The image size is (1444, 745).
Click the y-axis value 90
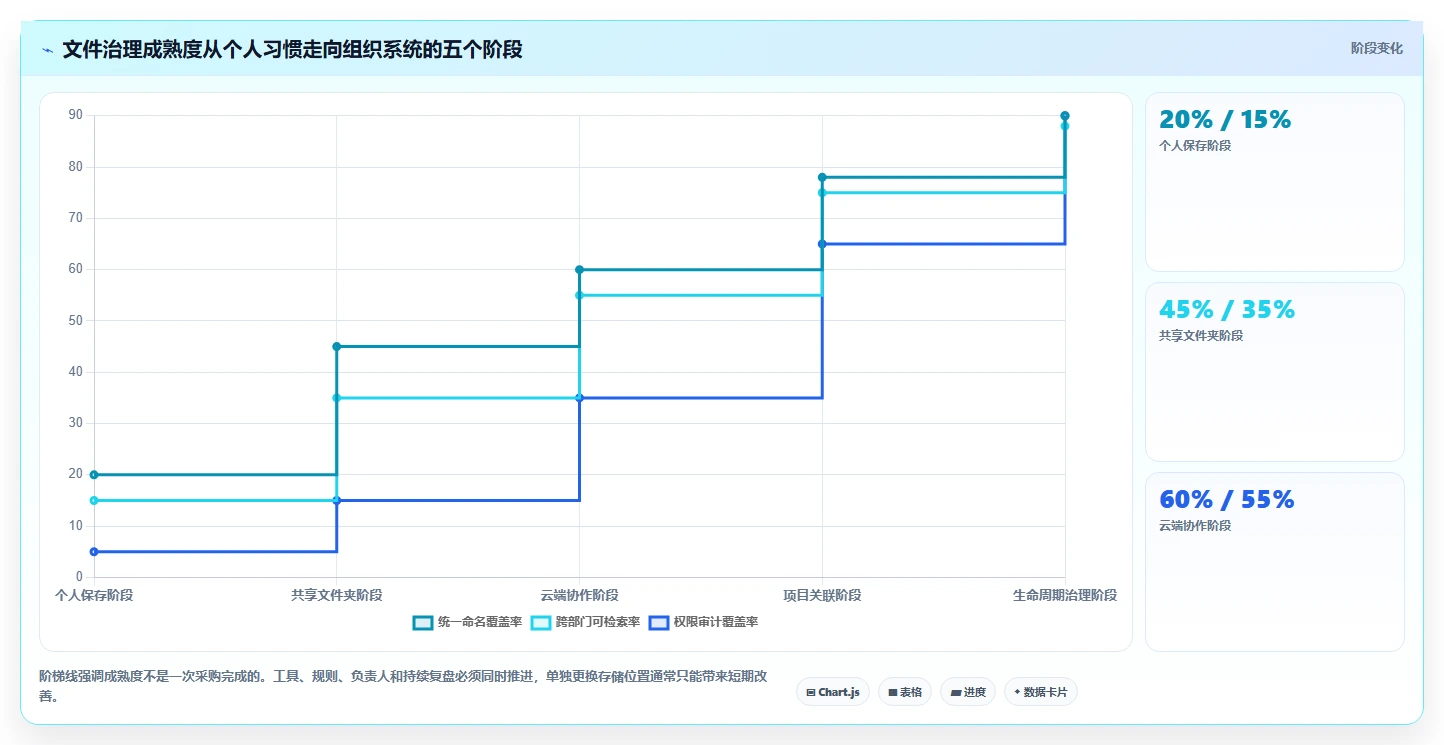[76, 115]
